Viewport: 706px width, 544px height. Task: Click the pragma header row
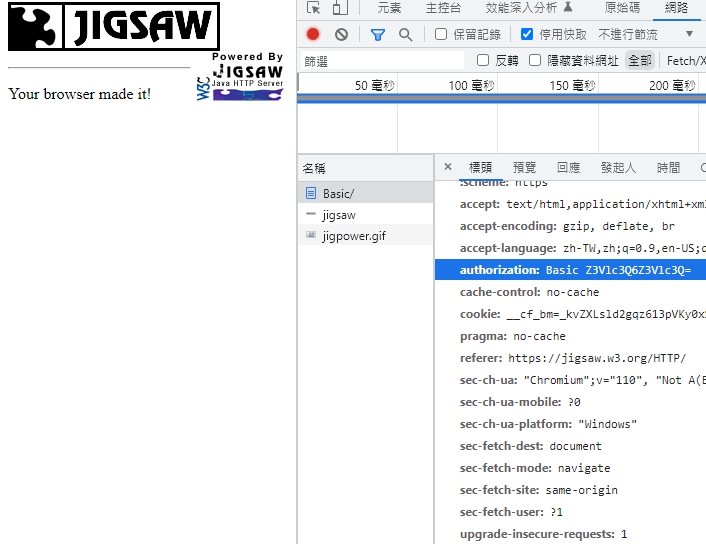(570, 336)
